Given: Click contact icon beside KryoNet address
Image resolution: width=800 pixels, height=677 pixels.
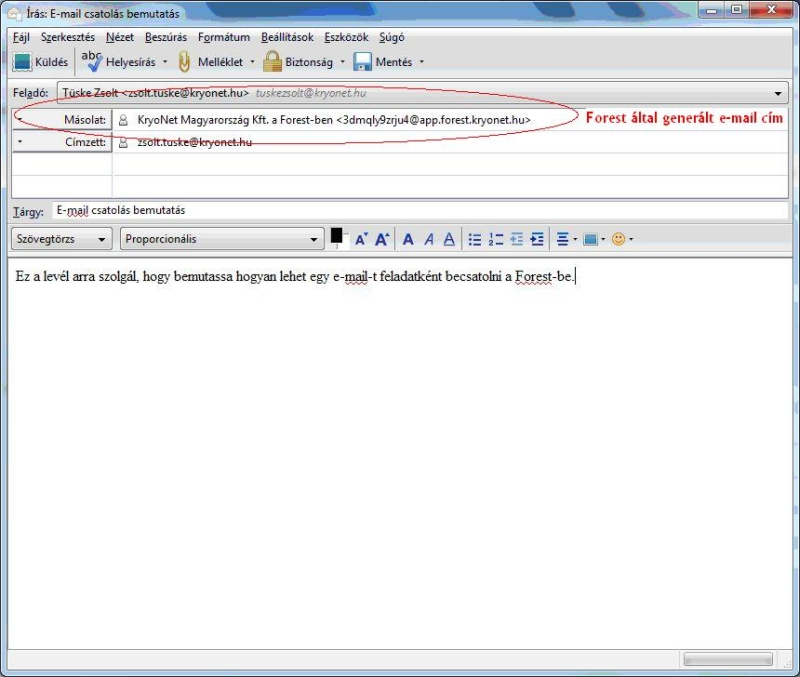Looking at the screenshot, I should tap(123, 120).
